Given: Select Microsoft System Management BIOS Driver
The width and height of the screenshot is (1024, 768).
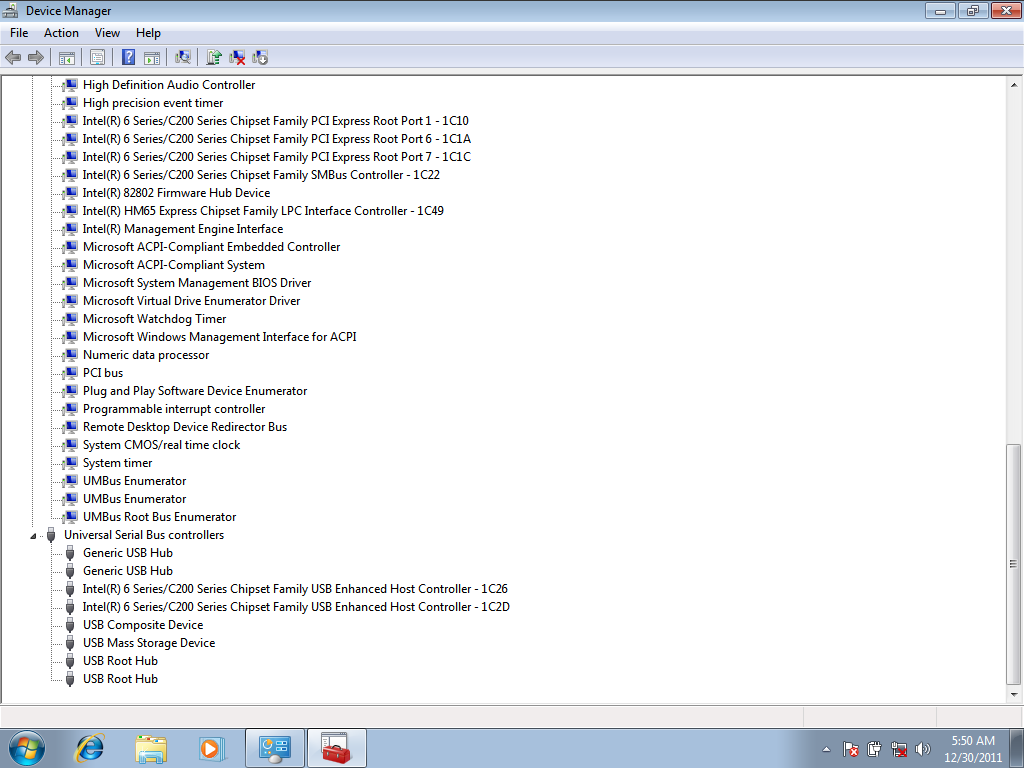Looking at the screenshot, I should pyautogui.click(x=197, y=283).
